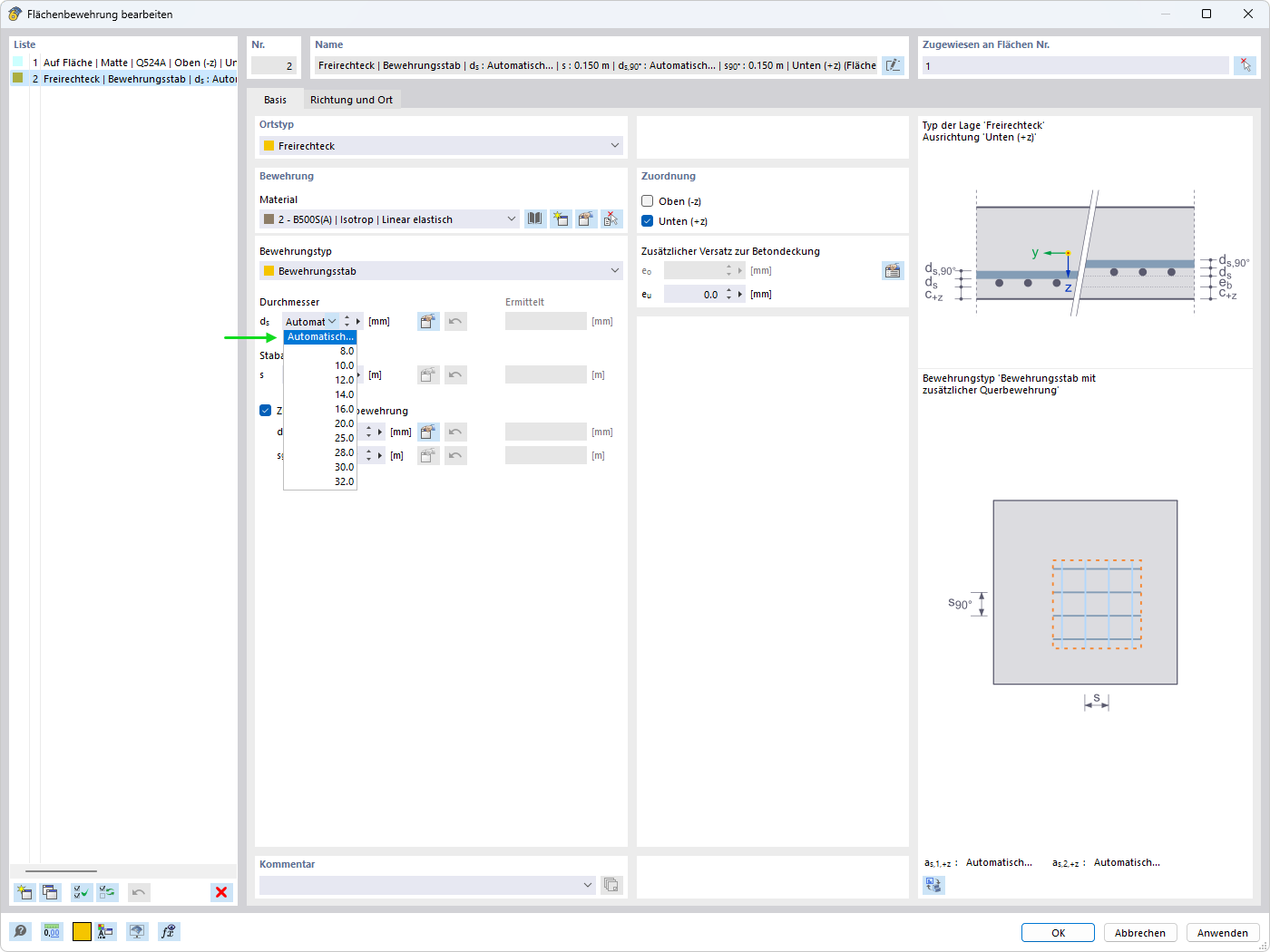Enable the Oben (-z) checkbox
This screenshot has width=1270, height=952.
pos(648,201)
